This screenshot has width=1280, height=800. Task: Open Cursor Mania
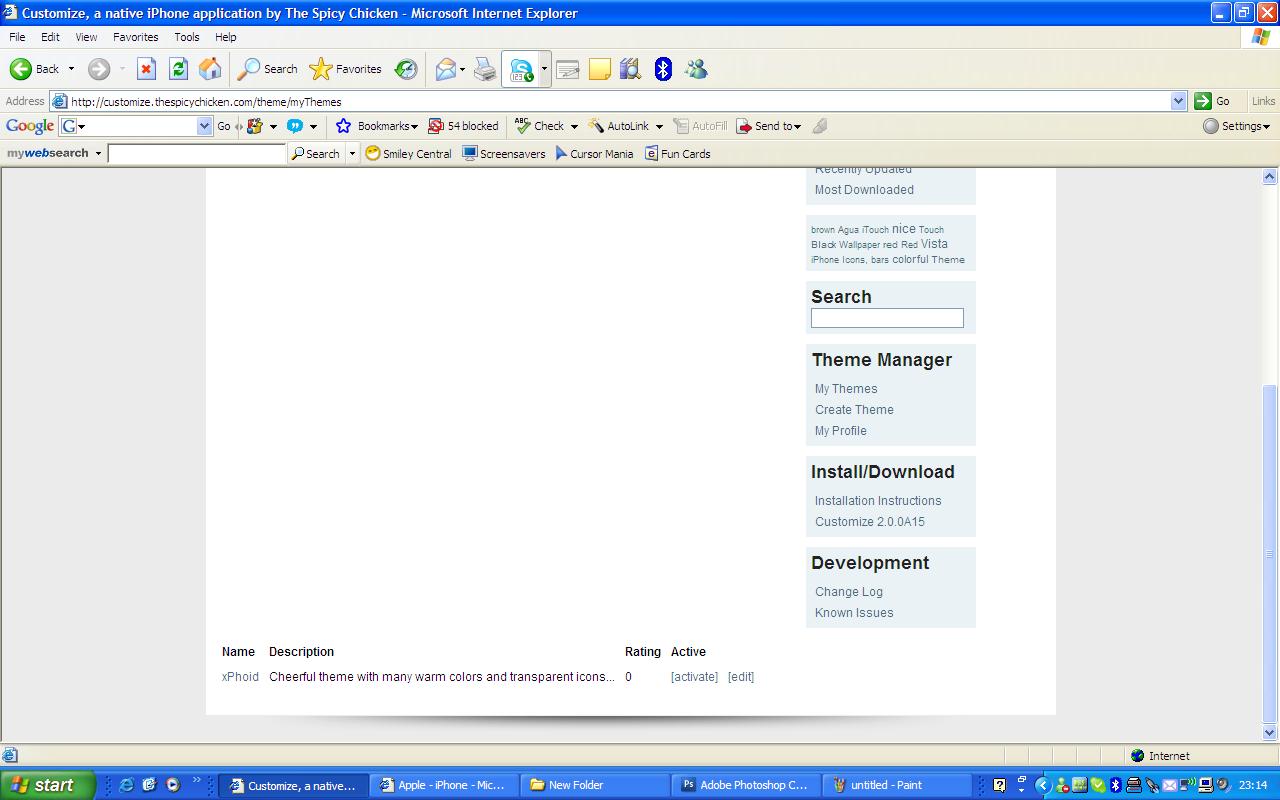[x=594, y=153]
